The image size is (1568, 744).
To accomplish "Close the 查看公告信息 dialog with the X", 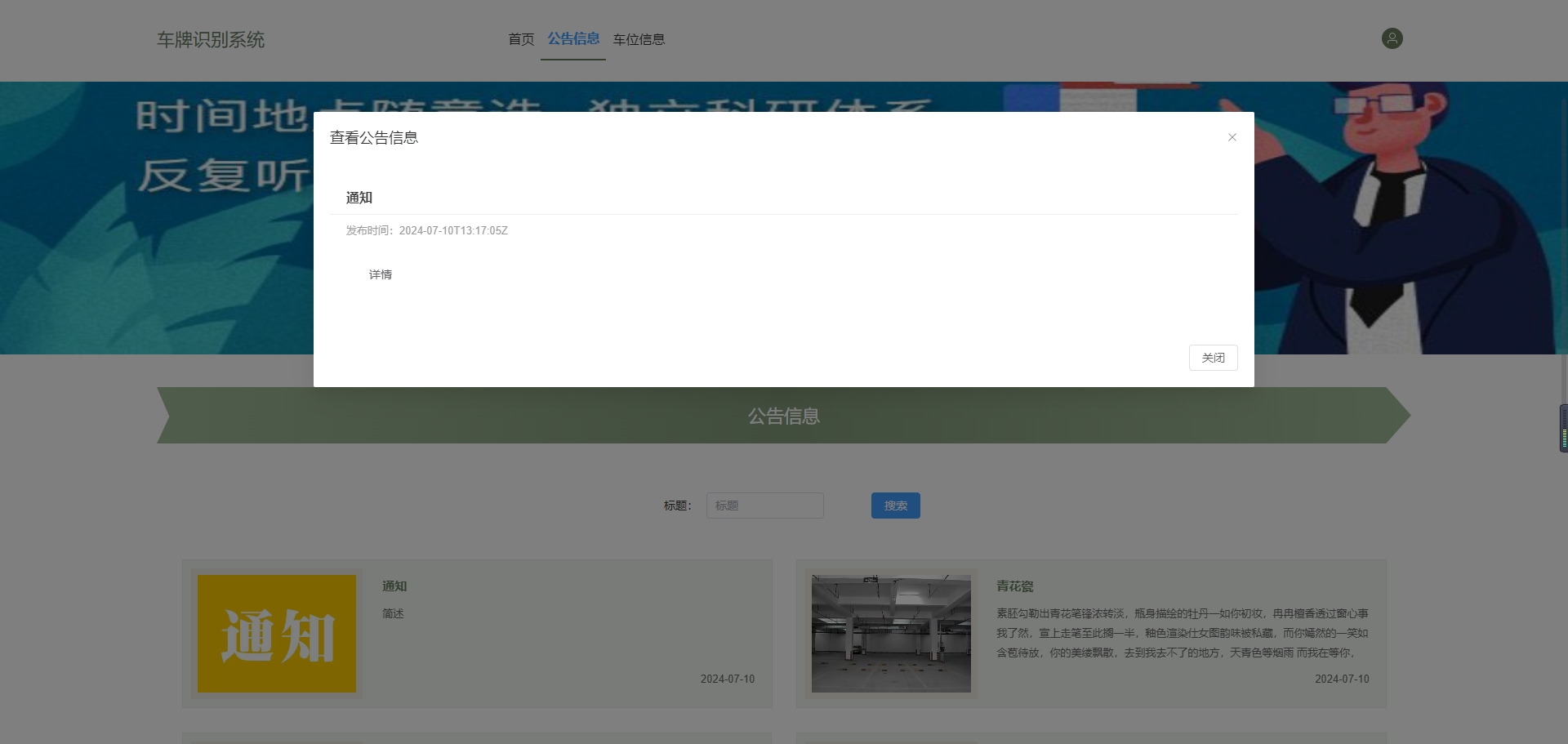I will (x=1232, y=137).
